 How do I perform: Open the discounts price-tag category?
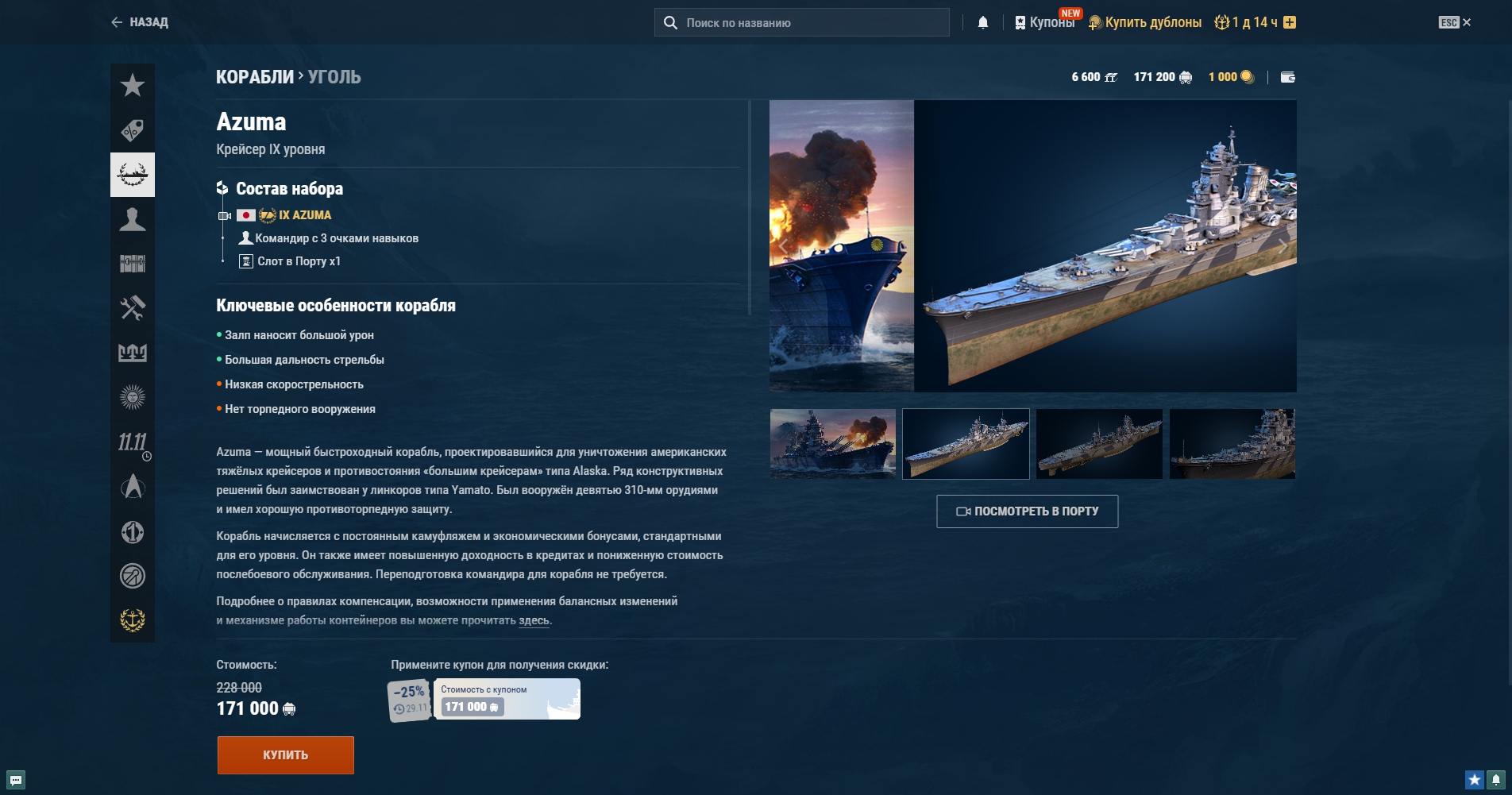(133, 129)
